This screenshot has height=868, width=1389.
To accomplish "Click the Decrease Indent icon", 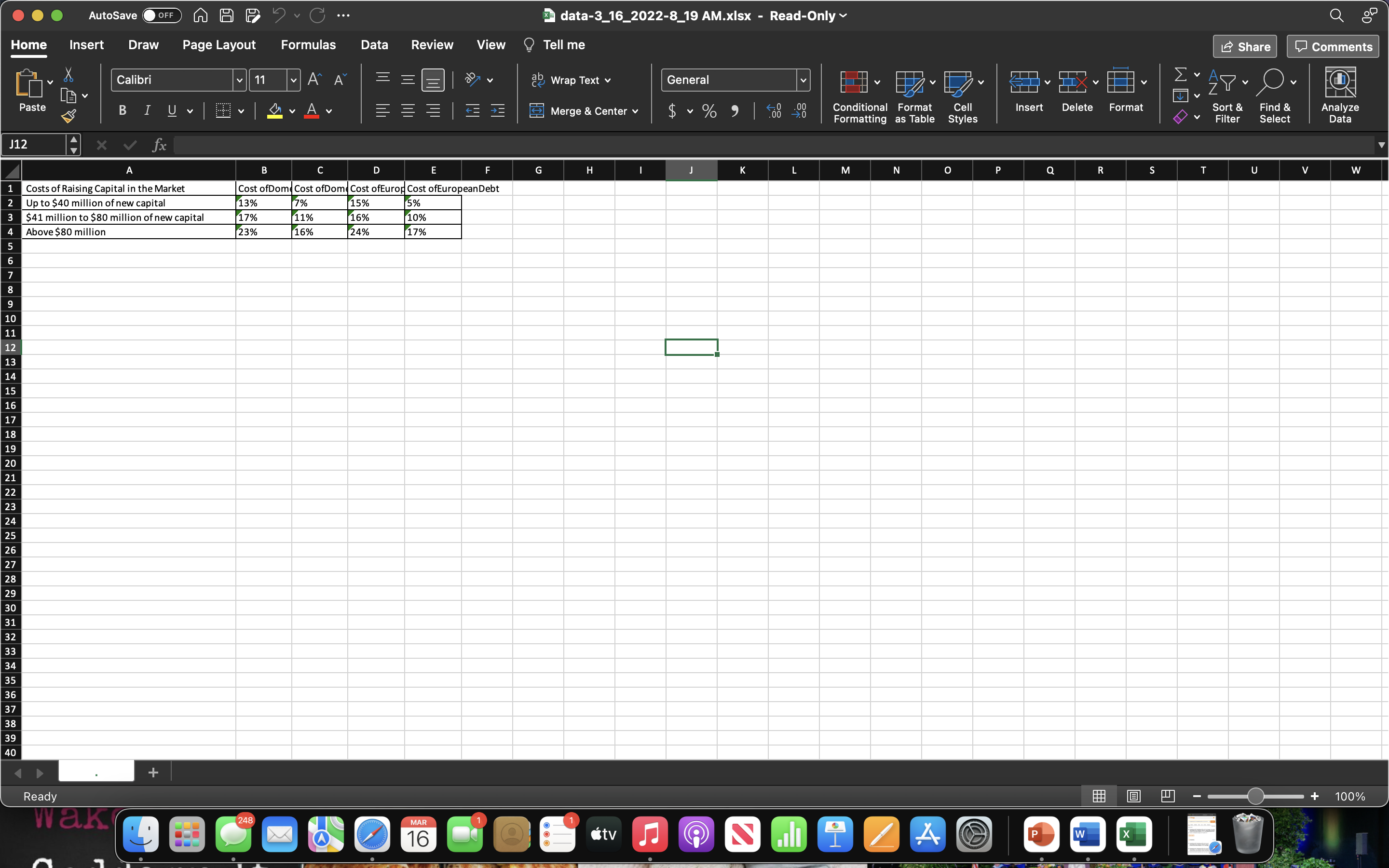I will pyautogui.click(x=472, y=110).
